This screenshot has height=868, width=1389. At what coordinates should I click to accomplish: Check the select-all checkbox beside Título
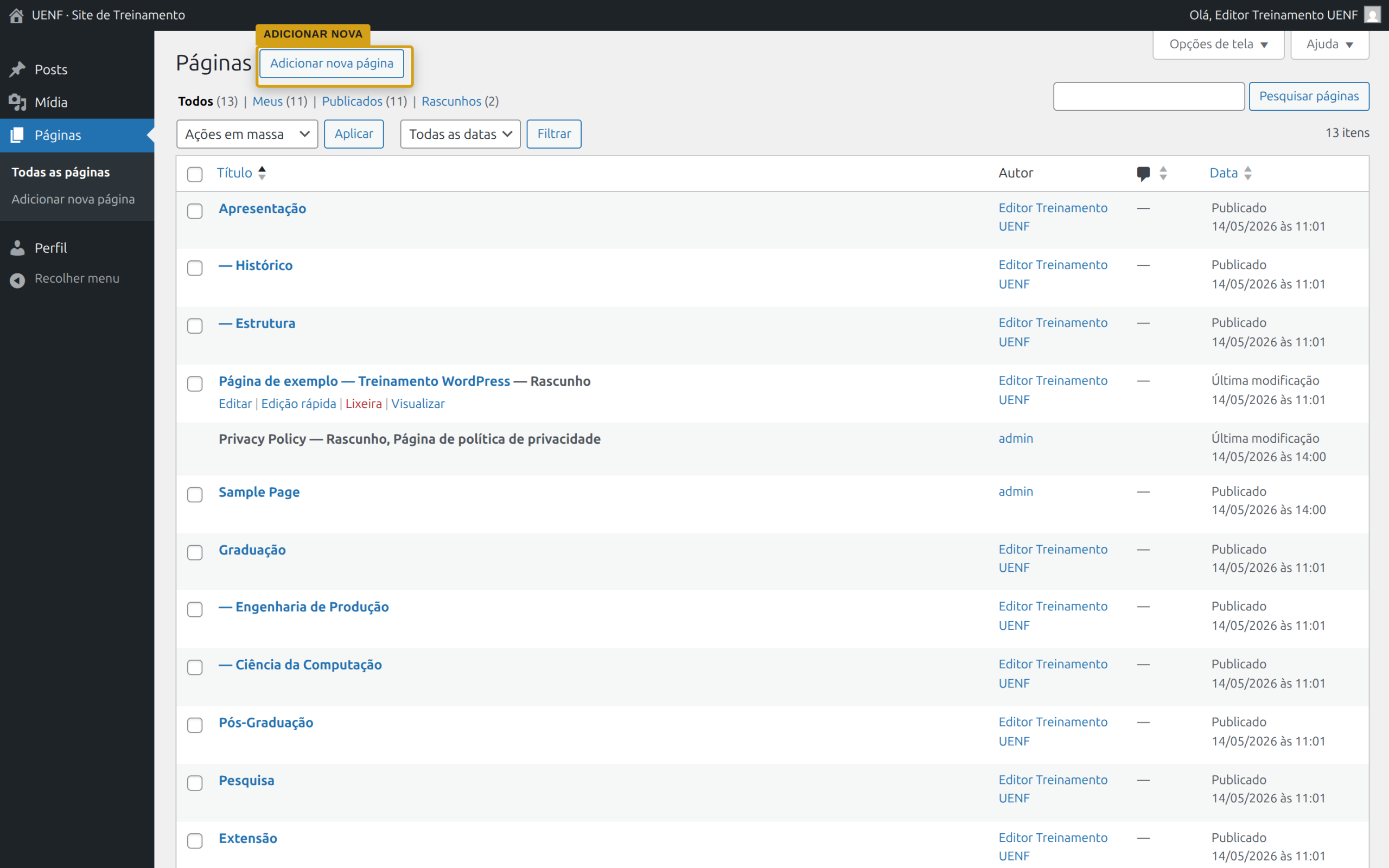point(195,174)
